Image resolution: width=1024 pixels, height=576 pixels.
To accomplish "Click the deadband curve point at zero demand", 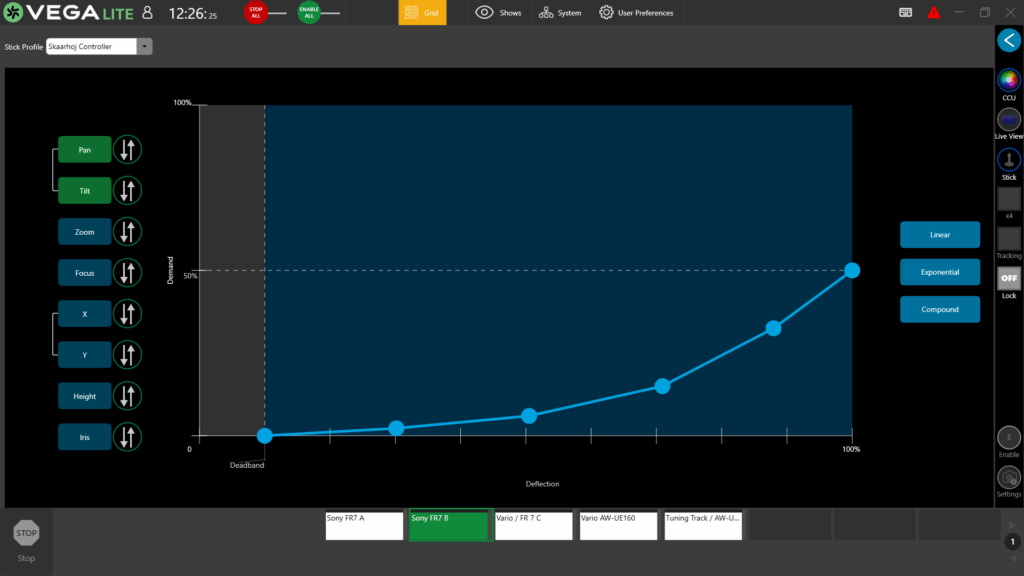I will 264,436.
